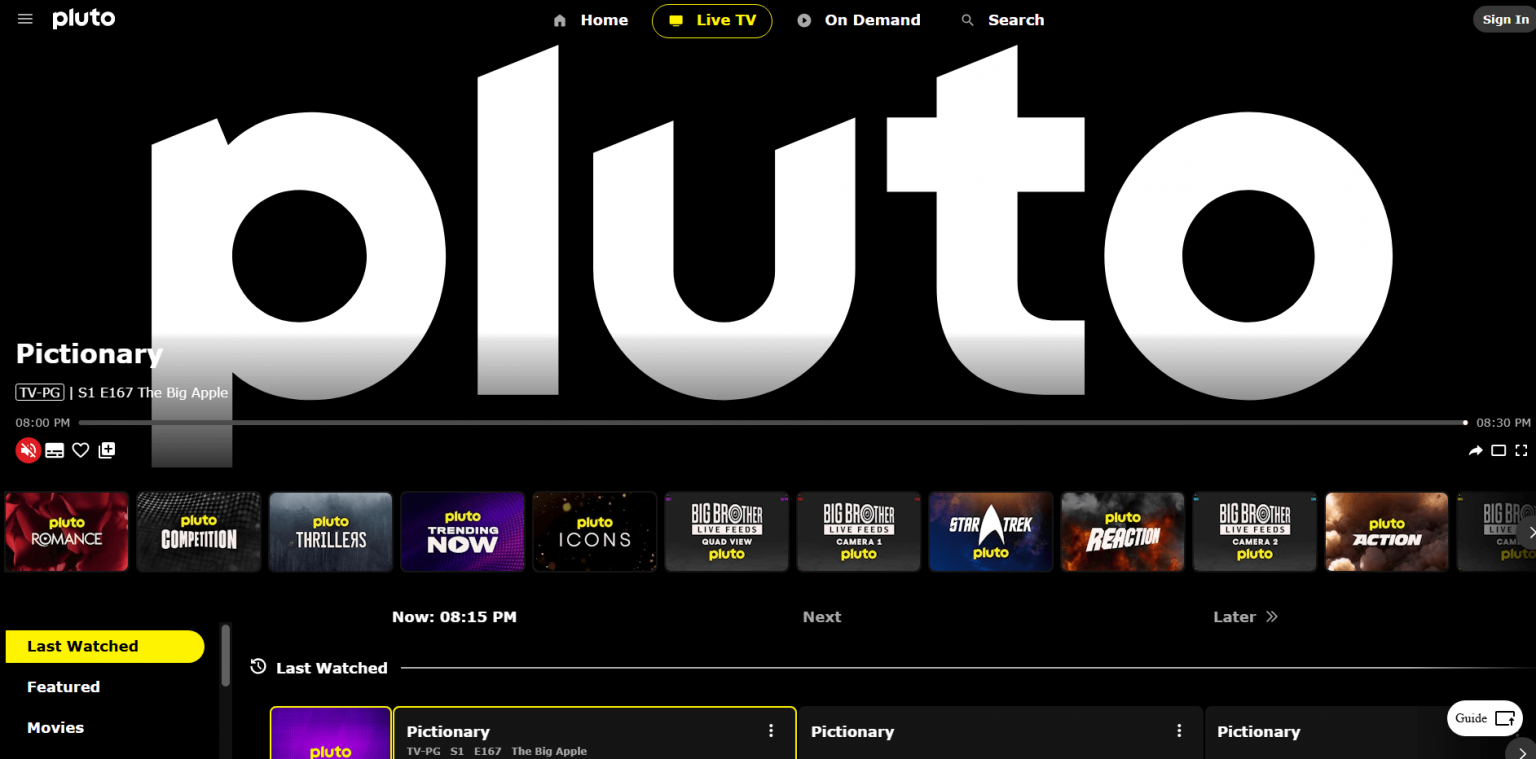
Task: Switch player to theater mode
Action: pos(1498,451)
